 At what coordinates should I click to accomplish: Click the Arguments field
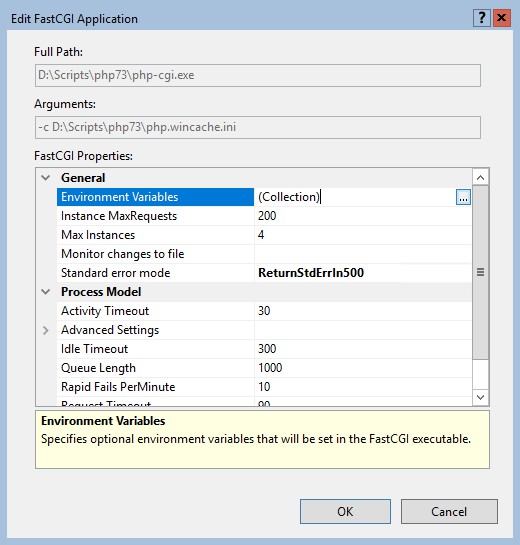coord(258,127)
